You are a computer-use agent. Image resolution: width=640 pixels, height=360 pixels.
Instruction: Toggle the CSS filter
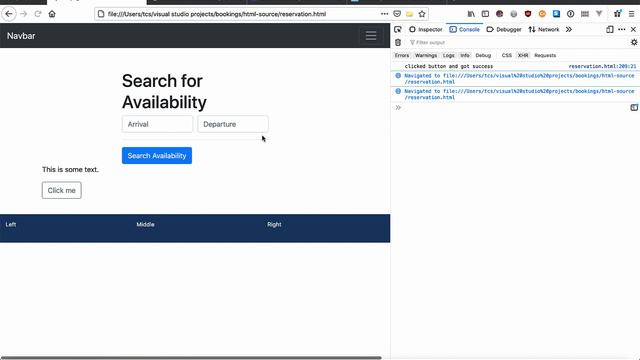click(x=507, y=56)
